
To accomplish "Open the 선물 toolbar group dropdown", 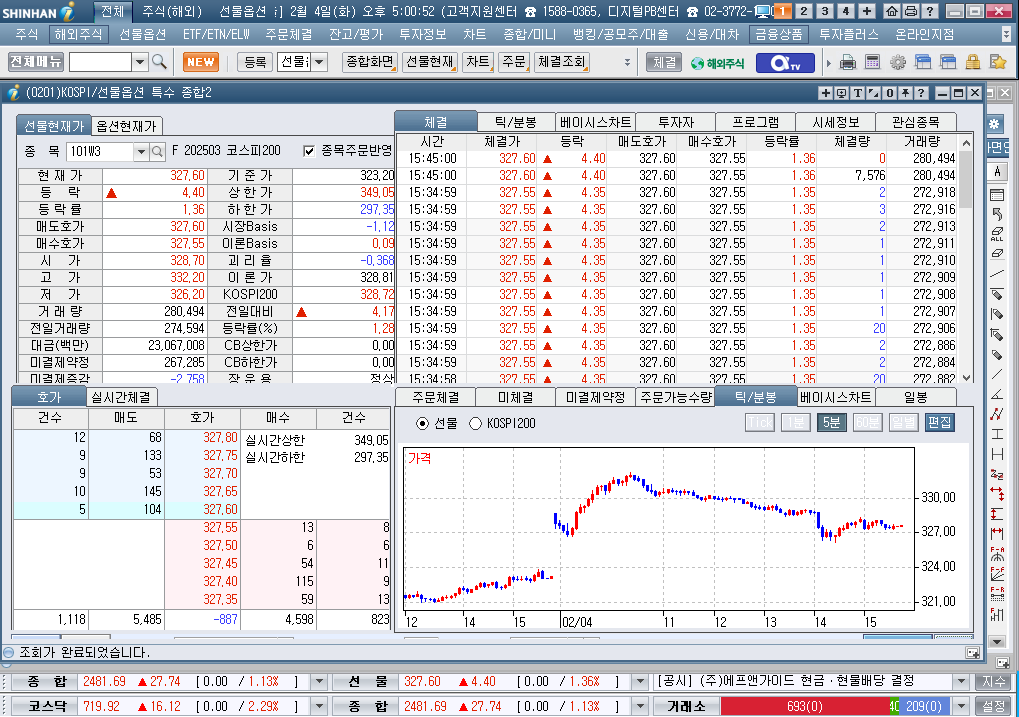I will [318, 62].
